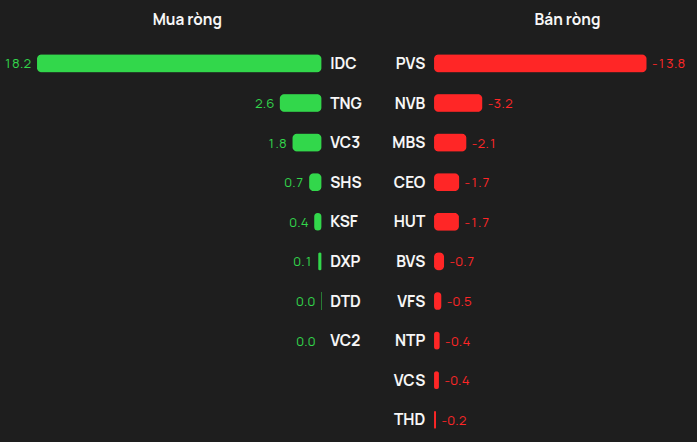Select the VC3 green bar
Image resolution: width=697 pixels, height=442 pixels.
click(x=307, y=143)
